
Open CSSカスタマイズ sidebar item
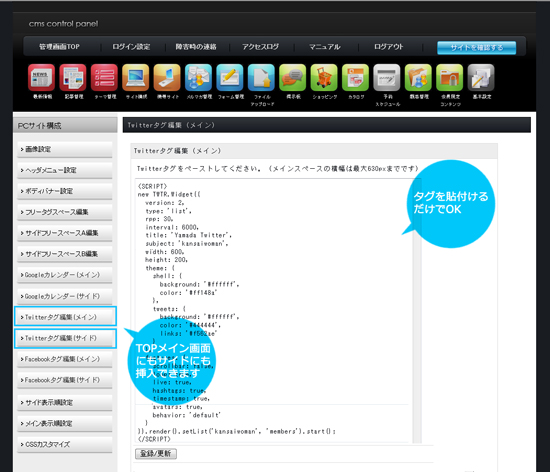[x=65, y=444]
